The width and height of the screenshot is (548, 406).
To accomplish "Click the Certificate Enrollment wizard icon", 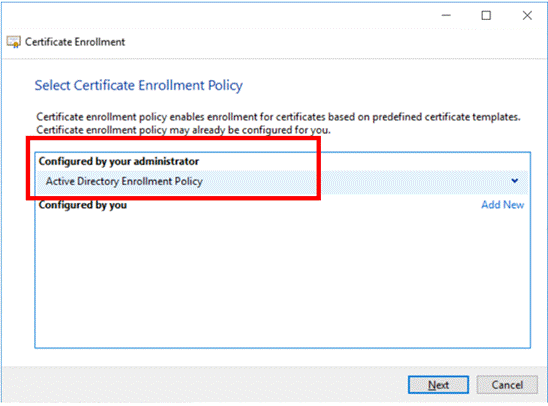I will pyautogui.click(x=14, y=42).
